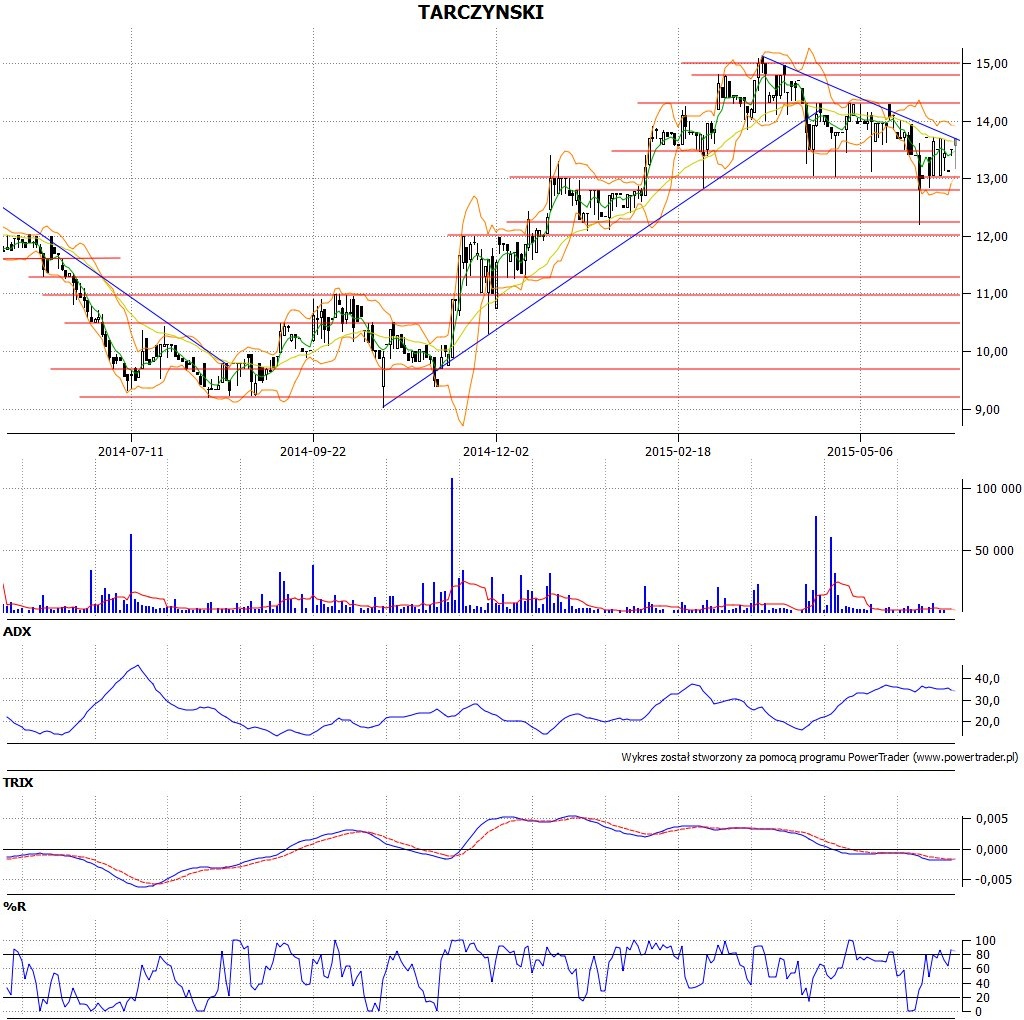Click the 10,00 price axis label
The width and height of the screenshot is (1024, 1020).
(991, 352)
